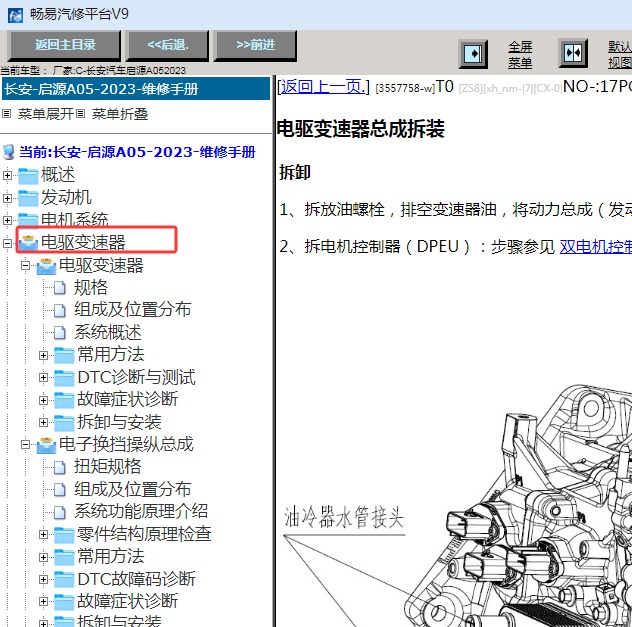Open the 系统概述 page

point(108,332)
